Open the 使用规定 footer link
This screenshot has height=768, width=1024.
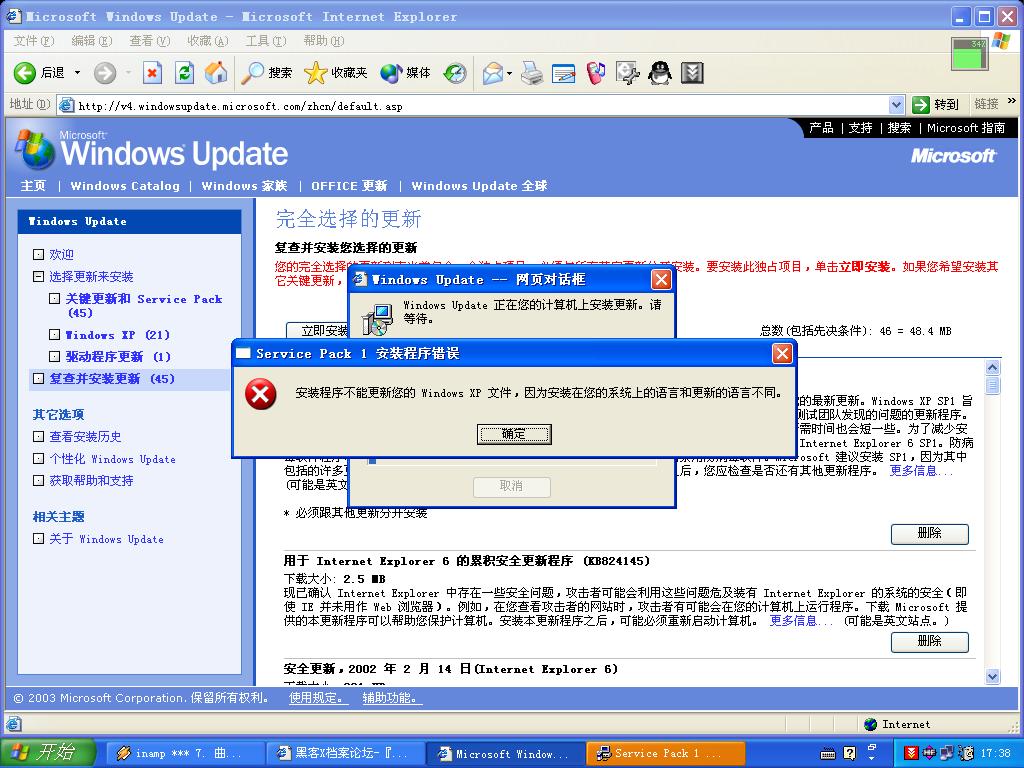coord(316,698)
